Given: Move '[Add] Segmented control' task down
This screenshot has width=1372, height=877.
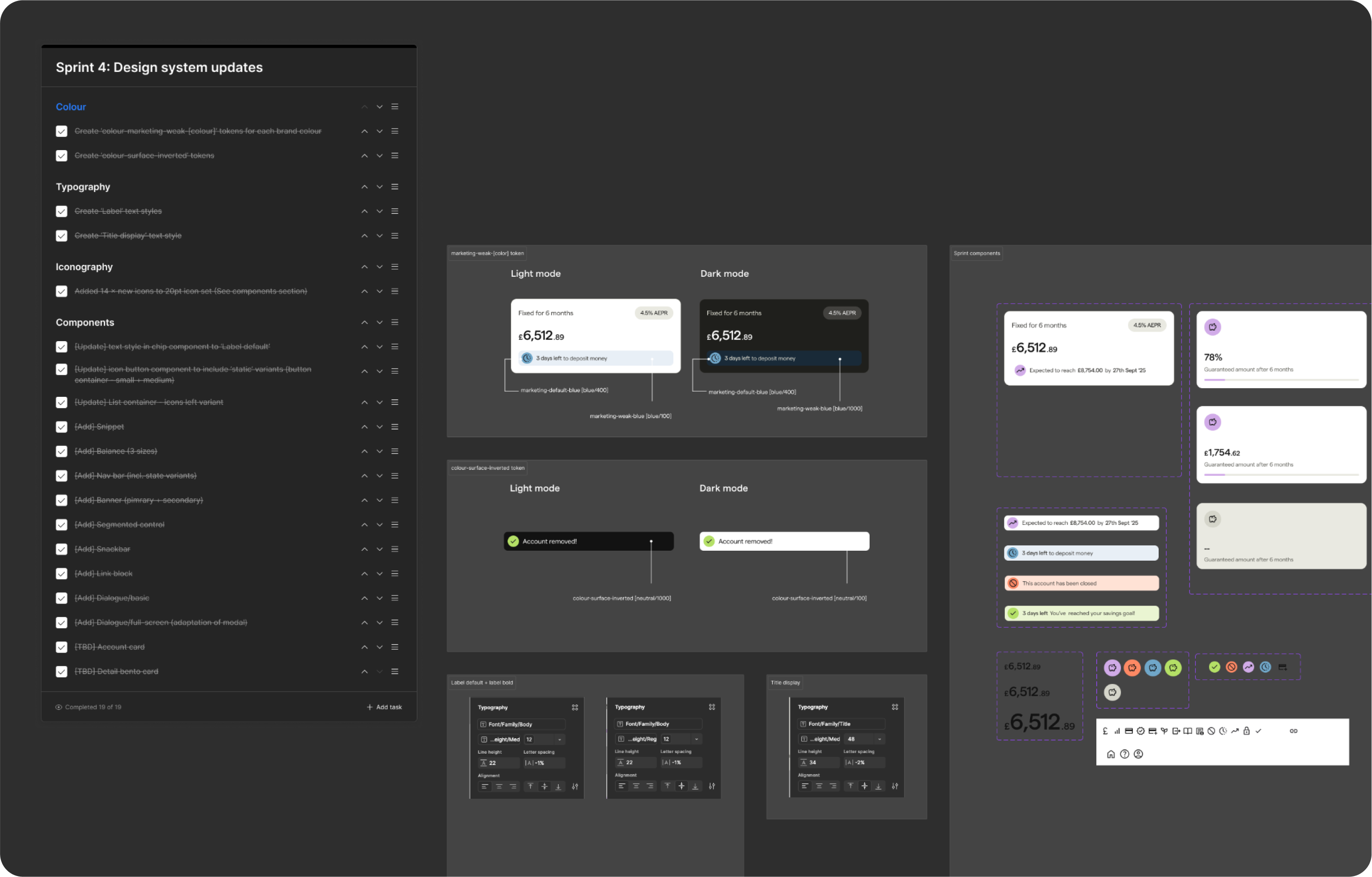Looking at the screenshot, I should 380,525.
